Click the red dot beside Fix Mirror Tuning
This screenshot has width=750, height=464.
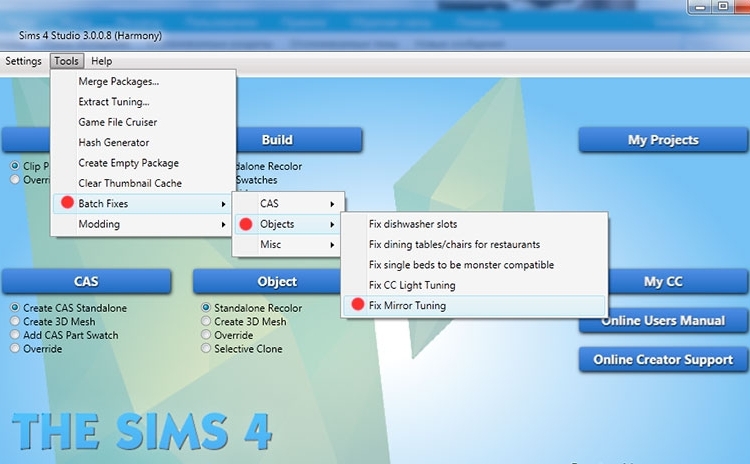pyautogui.click(x=358, y=306)
